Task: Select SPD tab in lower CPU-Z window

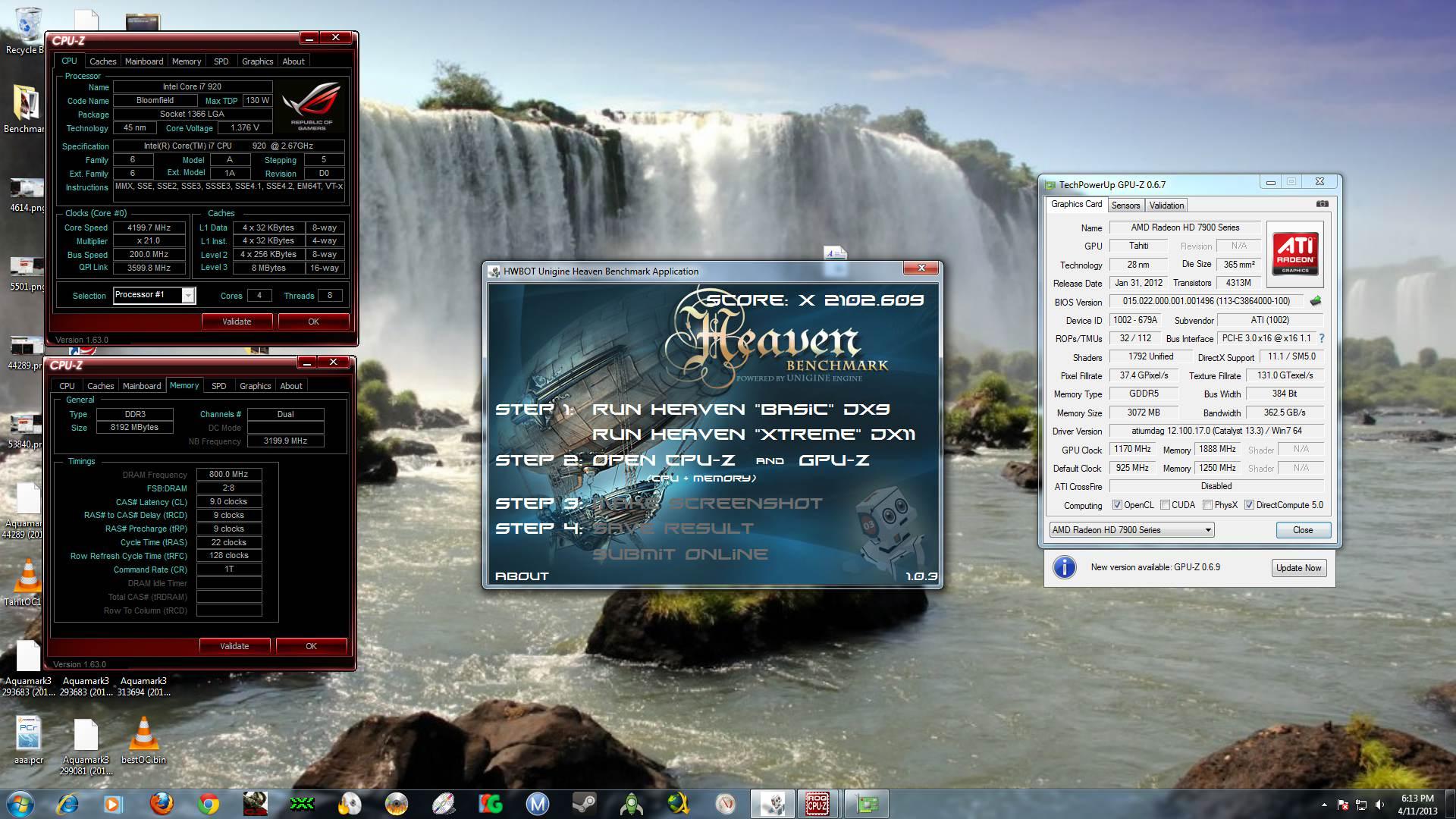Action: pyautogui.click(x=219, y=386)
